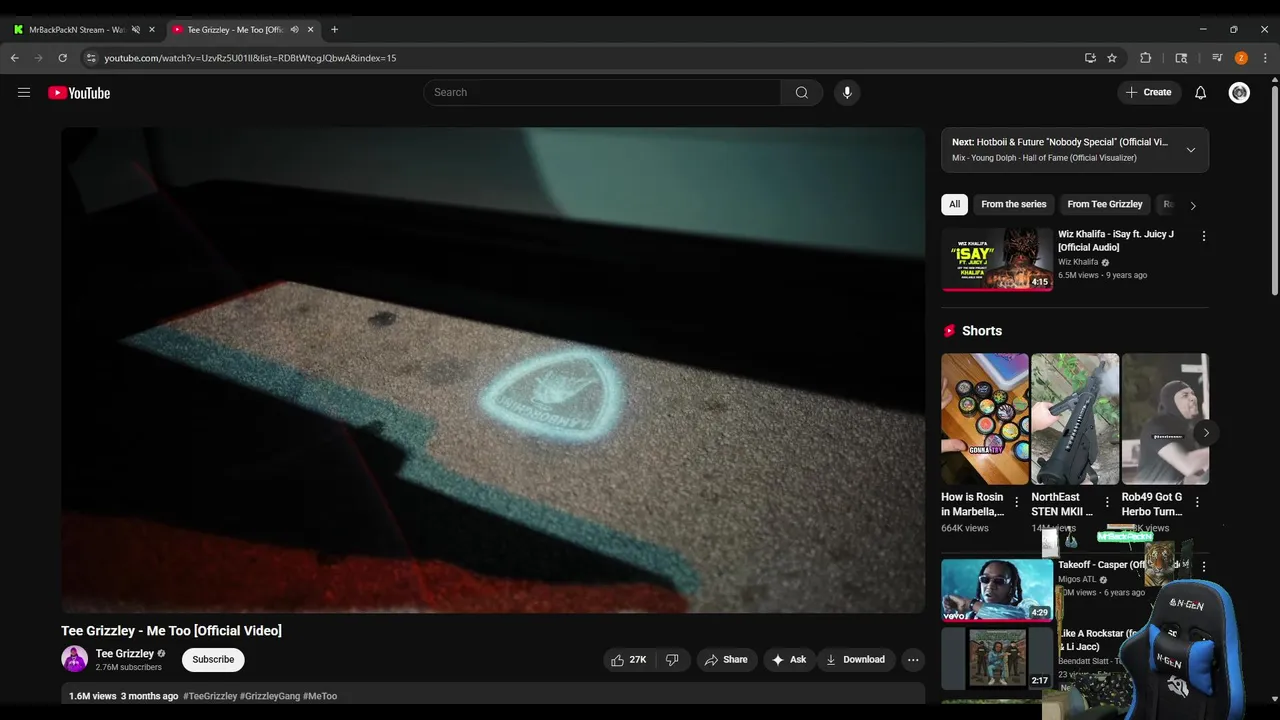Select From the series chip

pos(1013,204)
